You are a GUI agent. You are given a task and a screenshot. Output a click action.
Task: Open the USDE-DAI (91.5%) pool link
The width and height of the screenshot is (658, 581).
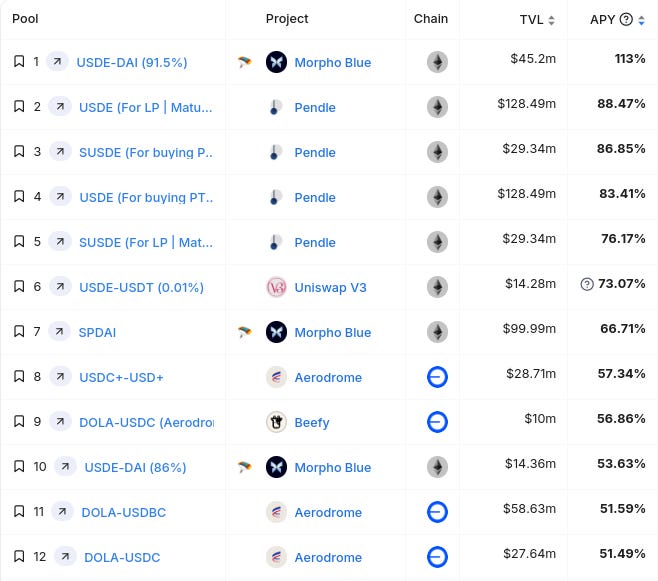[132, 63]
